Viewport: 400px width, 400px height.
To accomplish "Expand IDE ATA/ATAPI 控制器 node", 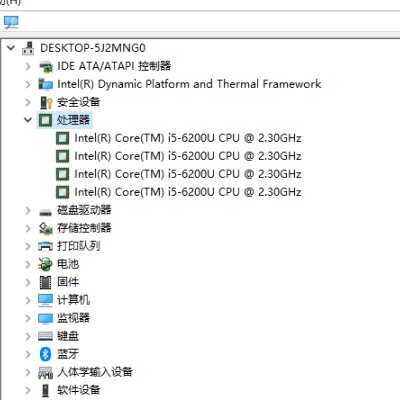I will (x=28, y=67).
